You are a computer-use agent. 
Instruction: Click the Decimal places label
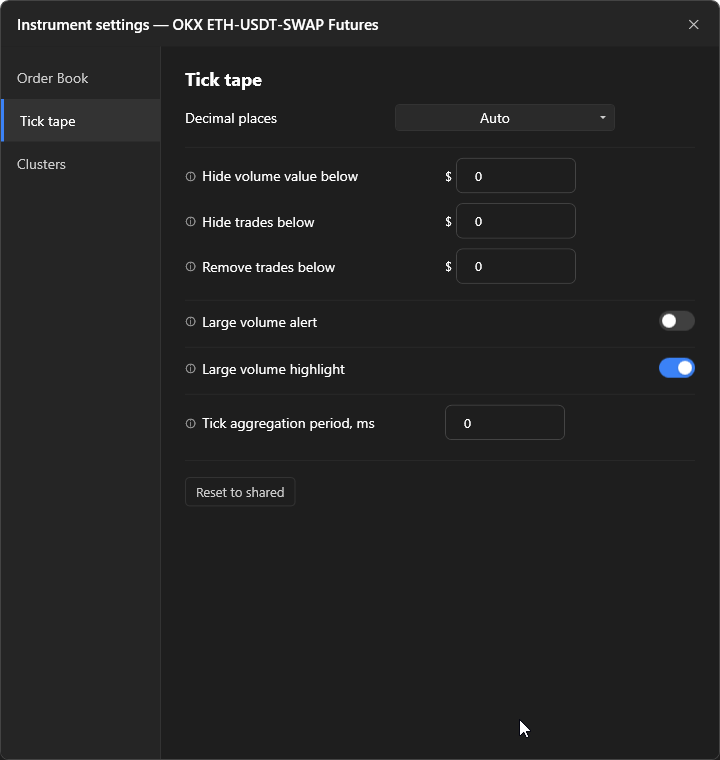(x=231, y=118)
